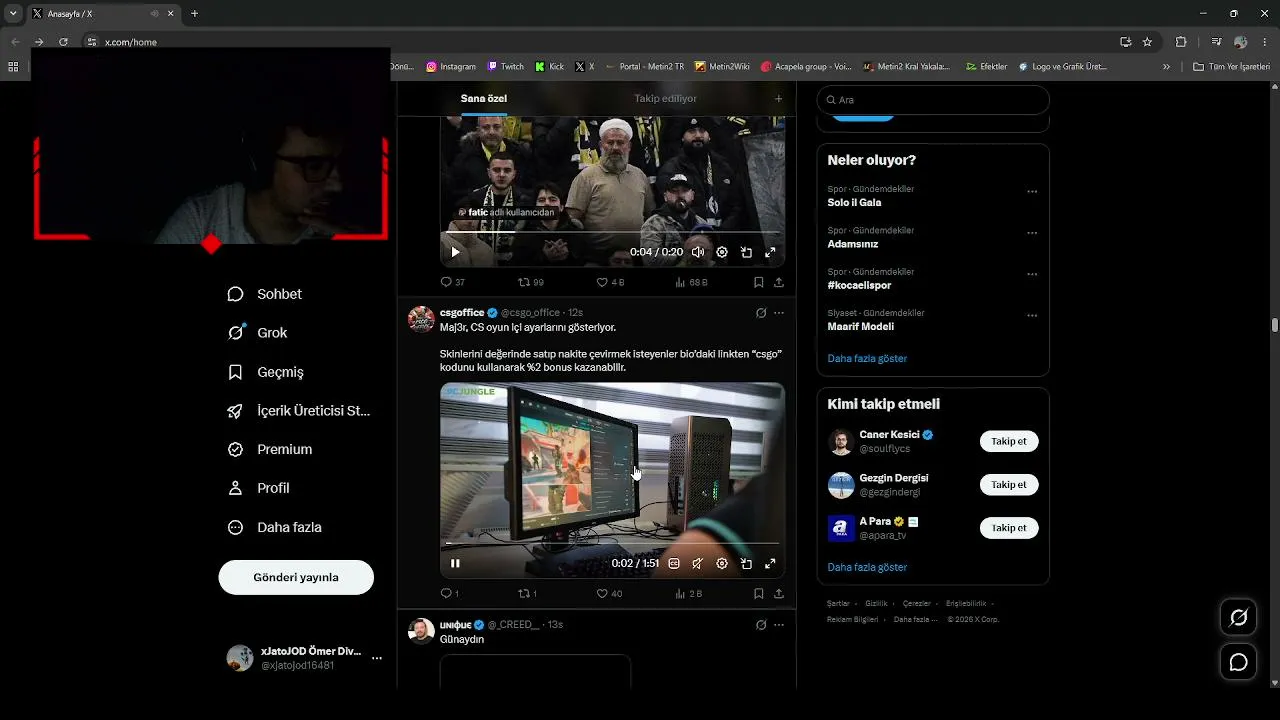Switch to the Sana özel tab
The image size is (1280, 720).
(484, 99)
